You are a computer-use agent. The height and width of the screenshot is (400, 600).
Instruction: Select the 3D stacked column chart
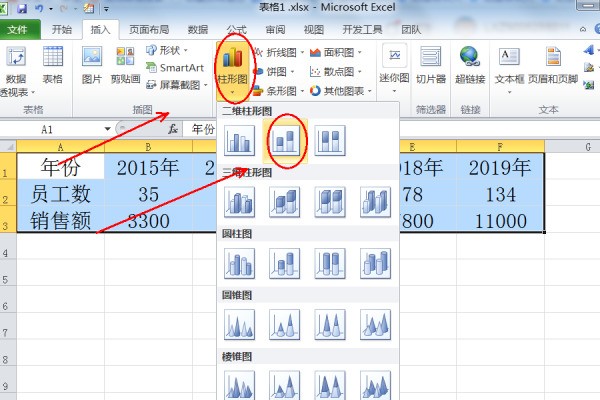tap(284, 202)
